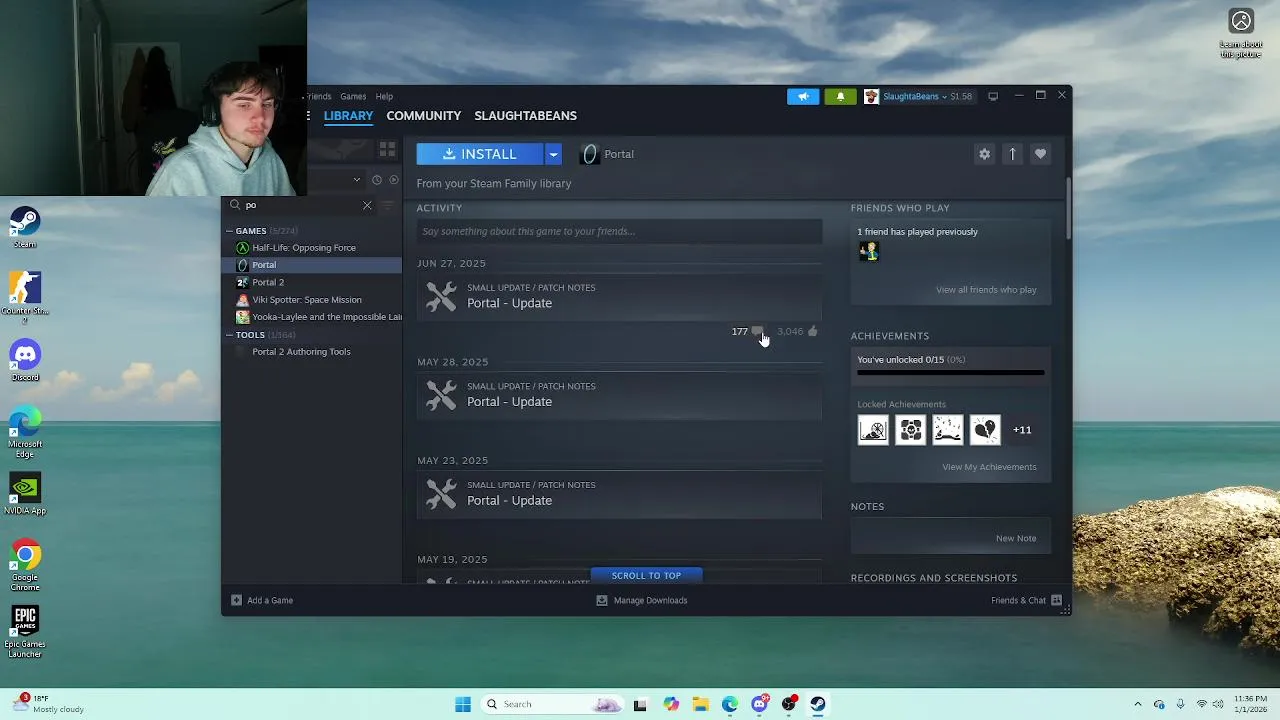1280x720 pixels.
Task: Open Windows Start menu
Action: coord(463,704)
